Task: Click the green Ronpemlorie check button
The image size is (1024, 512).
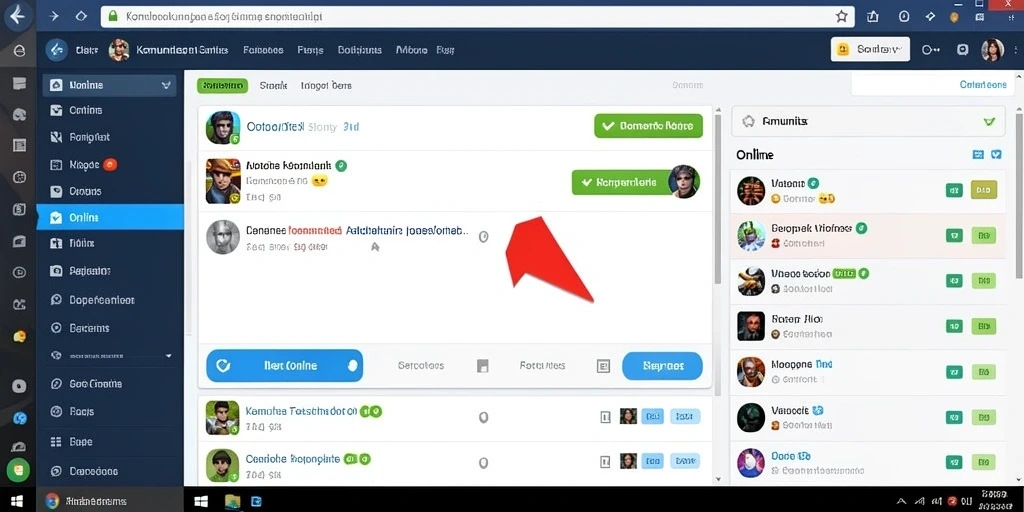Action: coord(620,182)
